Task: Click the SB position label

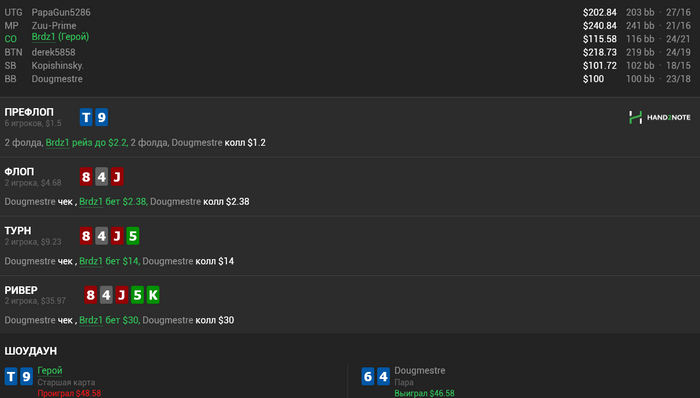Action: (x=10, y=66)
